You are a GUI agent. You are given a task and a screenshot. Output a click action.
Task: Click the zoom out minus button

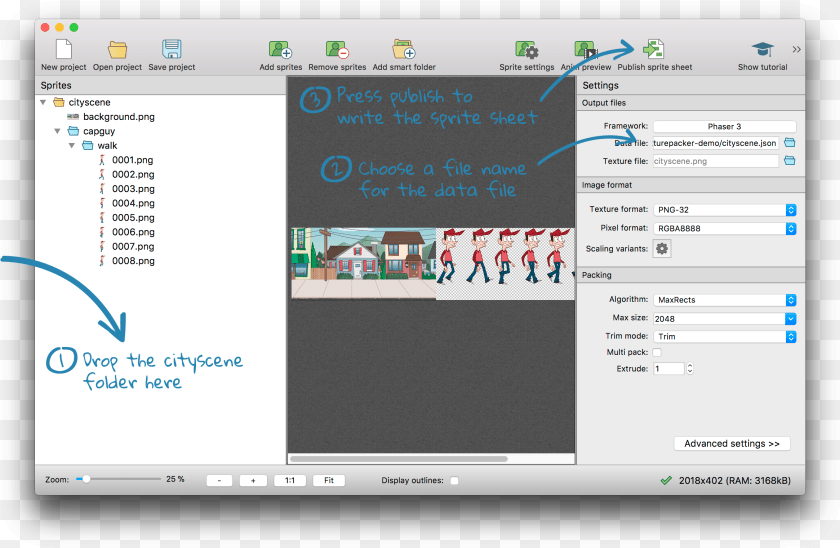[219, 481]
